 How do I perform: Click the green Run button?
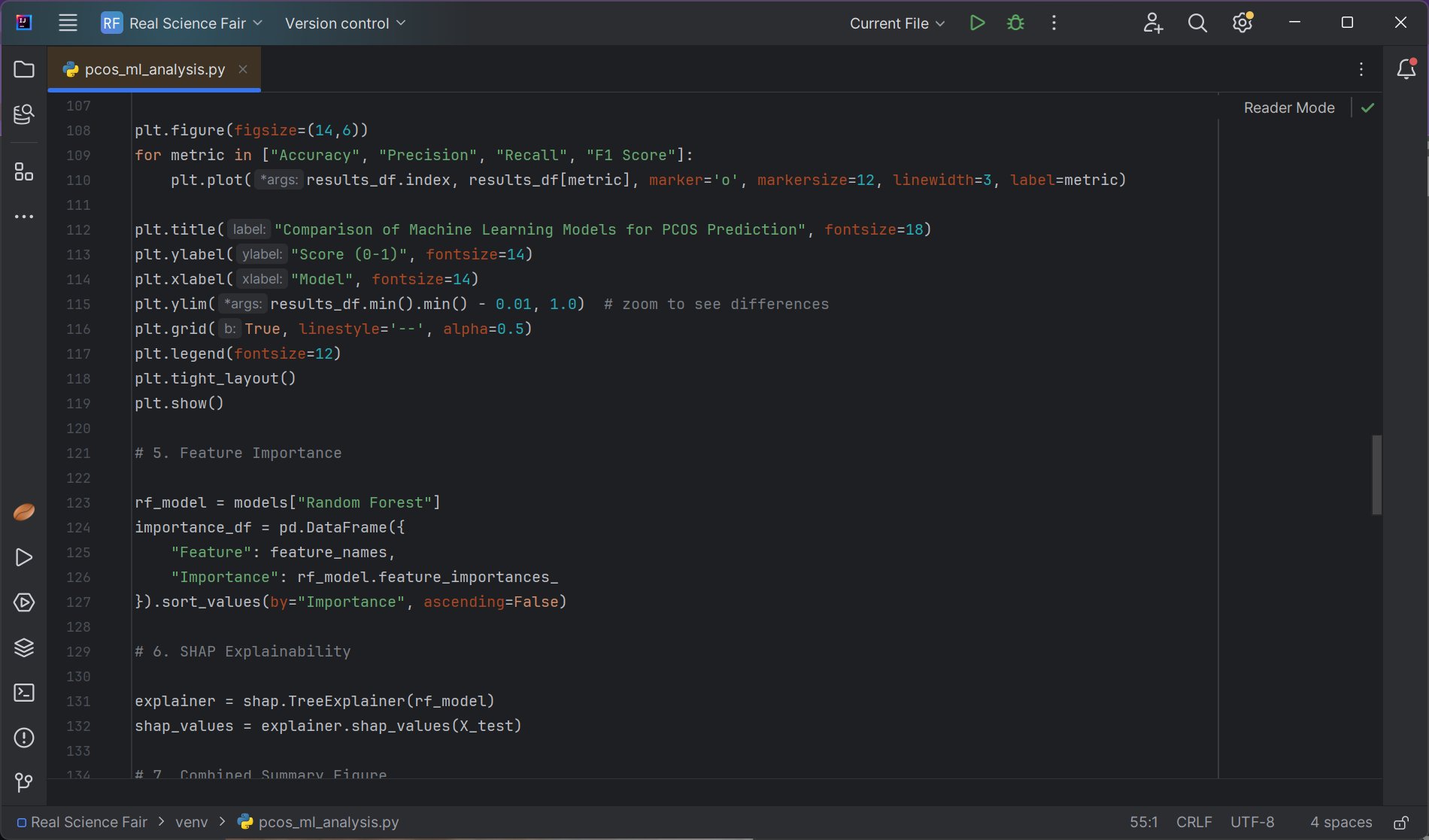click(977, 23)
